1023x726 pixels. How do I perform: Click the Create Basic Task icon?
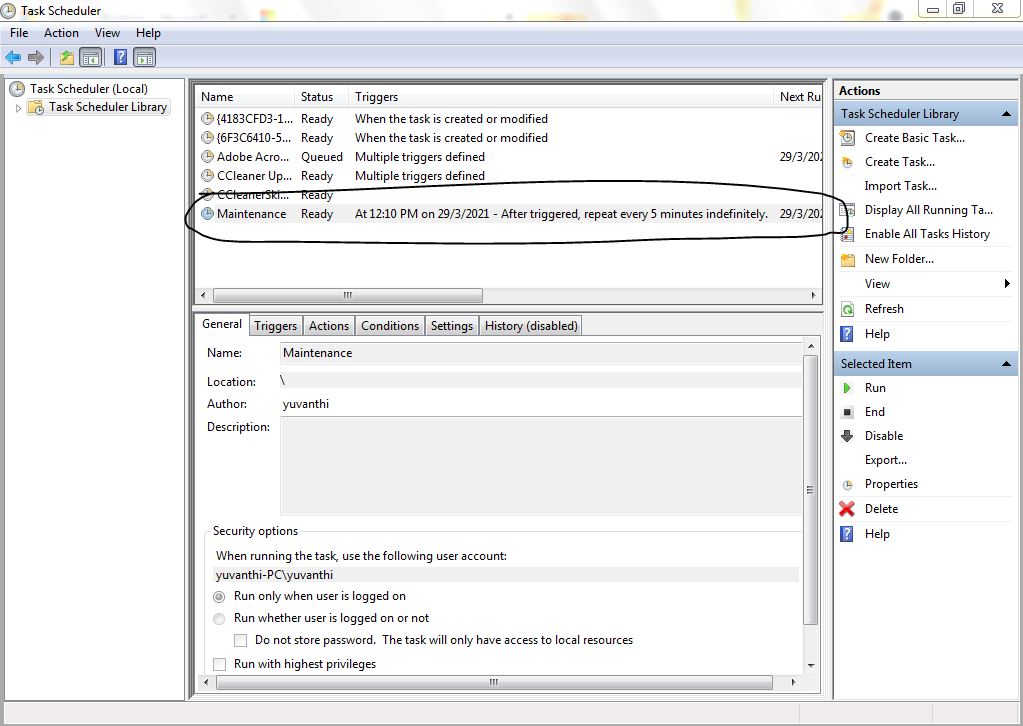tap(847, 138)
